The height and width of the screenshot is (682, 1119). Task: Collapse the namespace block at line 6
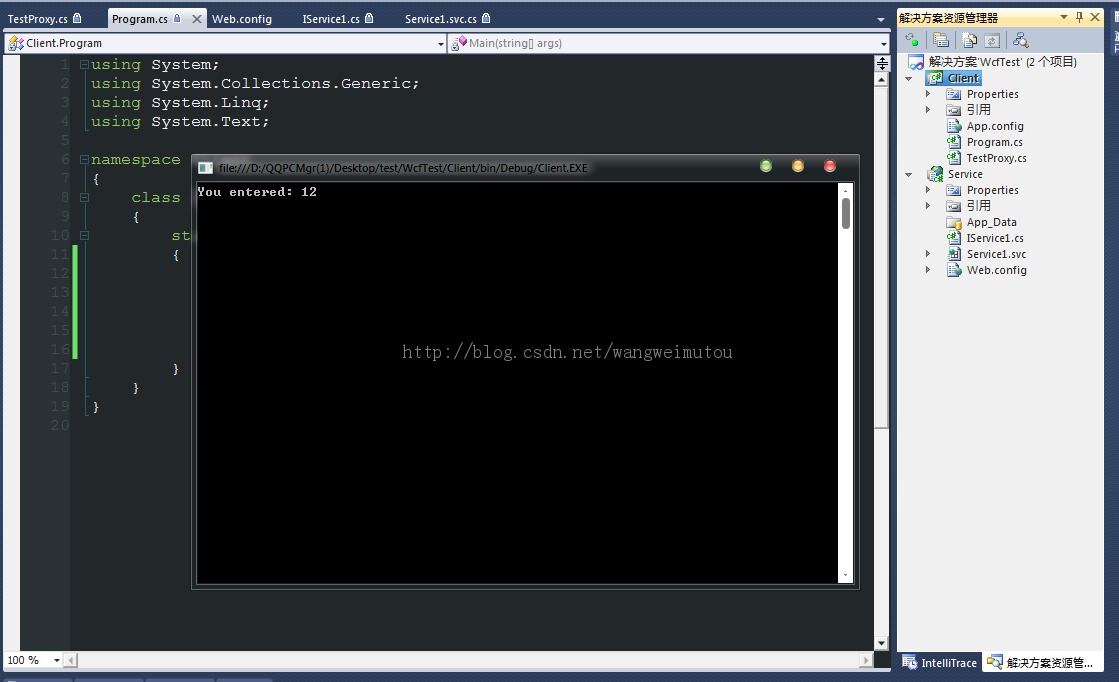pos(84,159)
